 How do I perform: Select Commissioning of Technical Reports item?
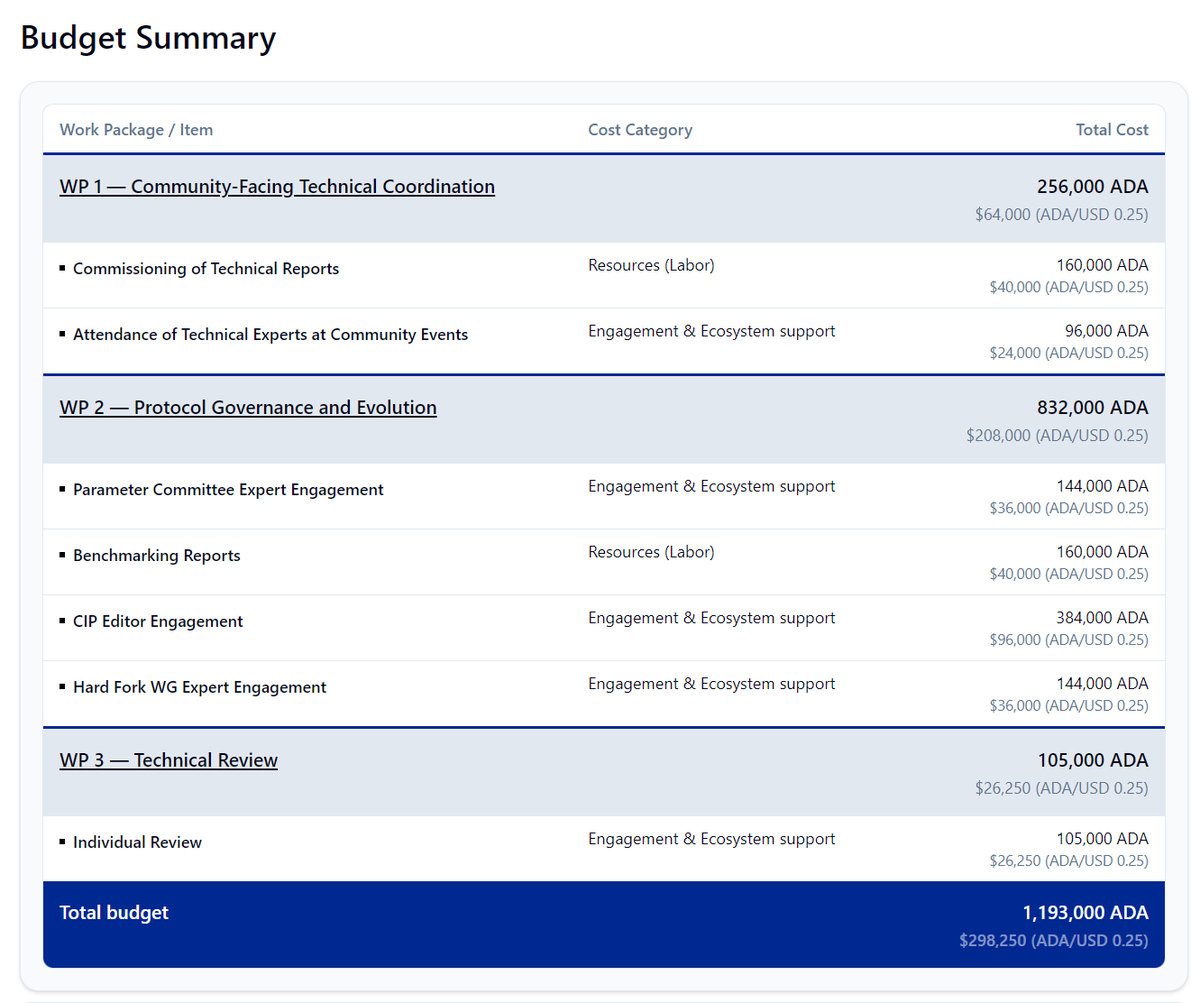[206, 269]
